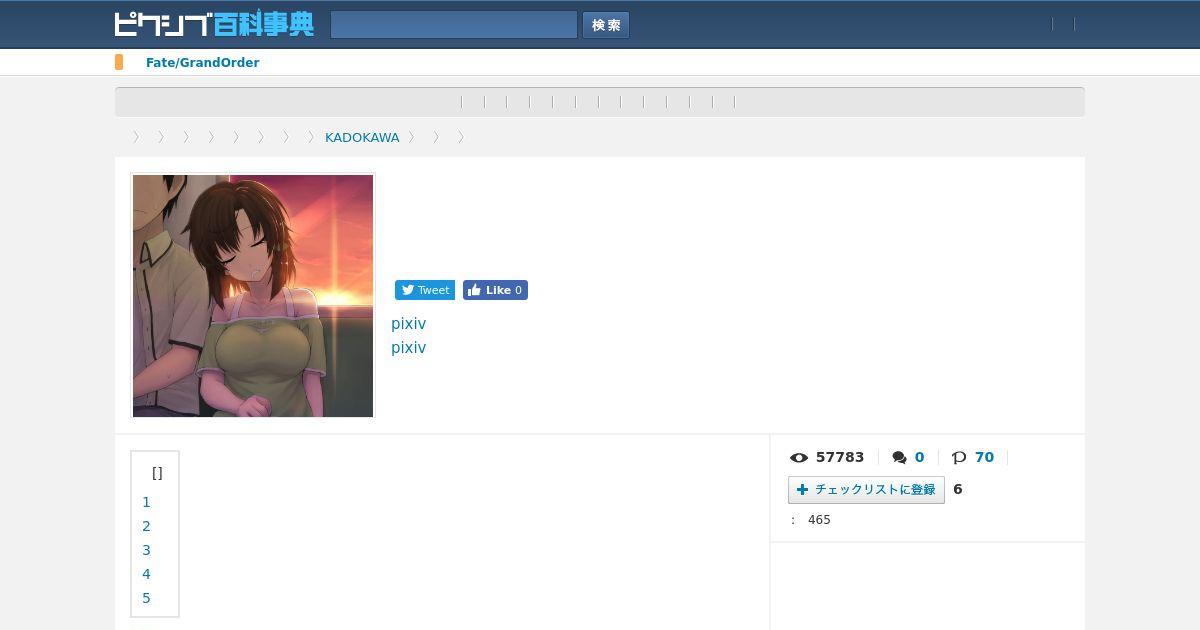The height and width of the screenshot is (630, 1200).
Task: Click the value 465
Action: [x=819, y=520]
